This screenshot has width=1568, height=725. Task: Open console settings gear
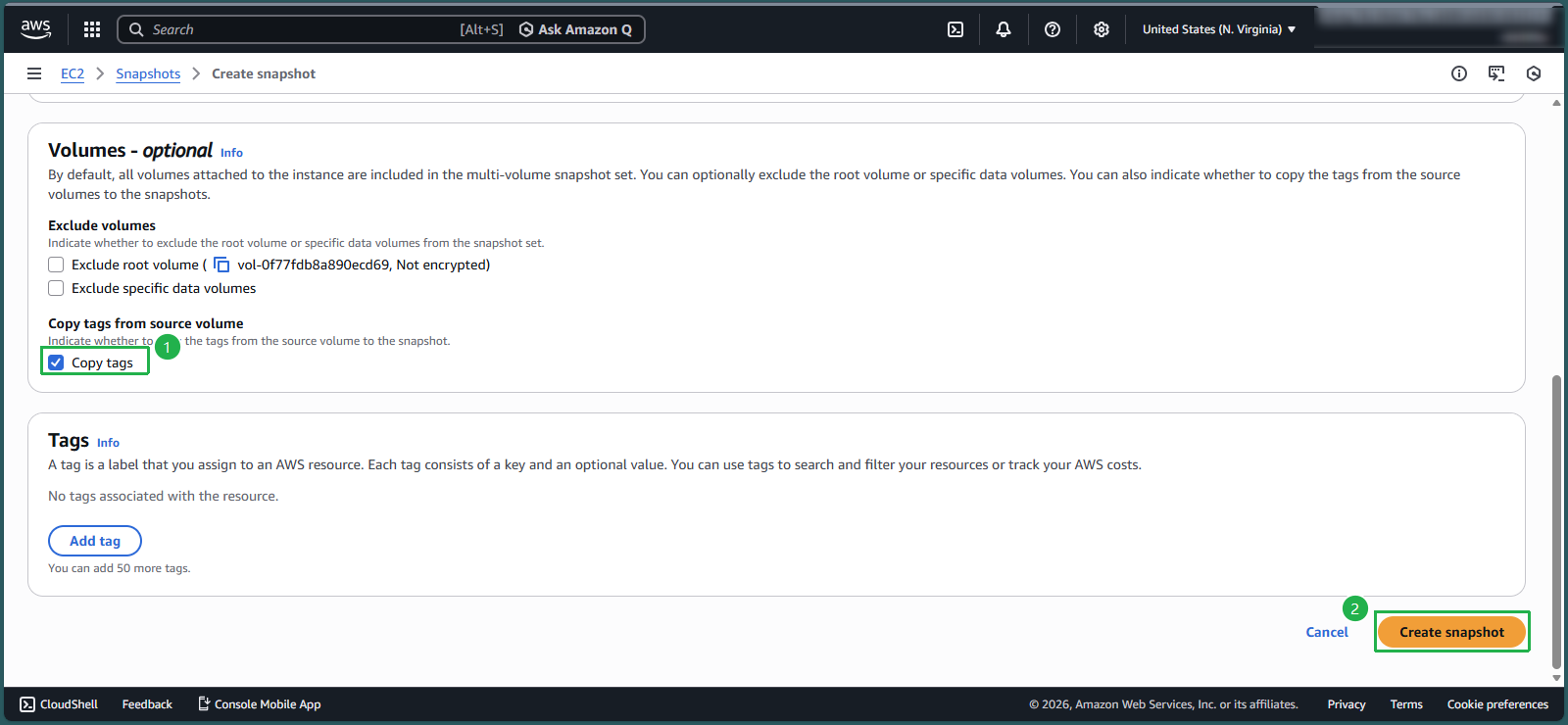coord(1102,29)
